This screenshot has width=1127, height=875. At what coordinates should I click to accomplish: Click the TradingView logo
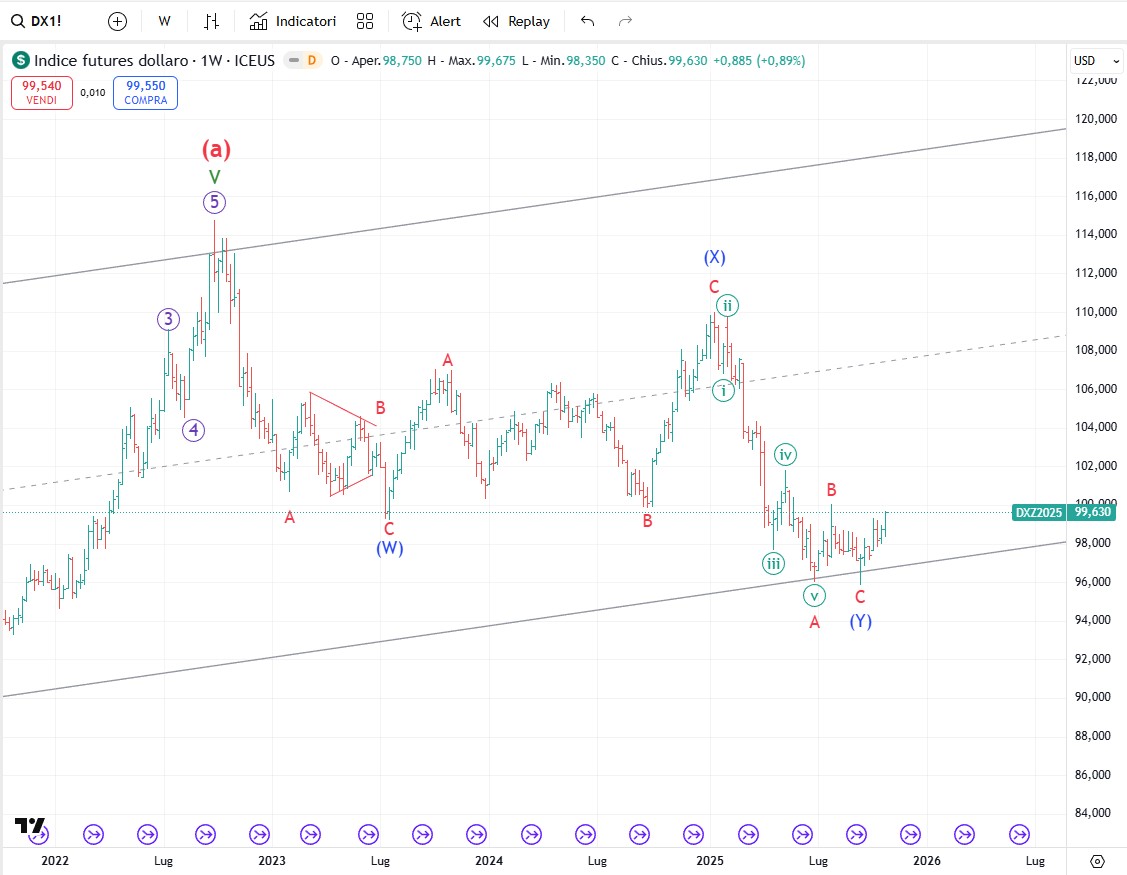coord(30,826)
